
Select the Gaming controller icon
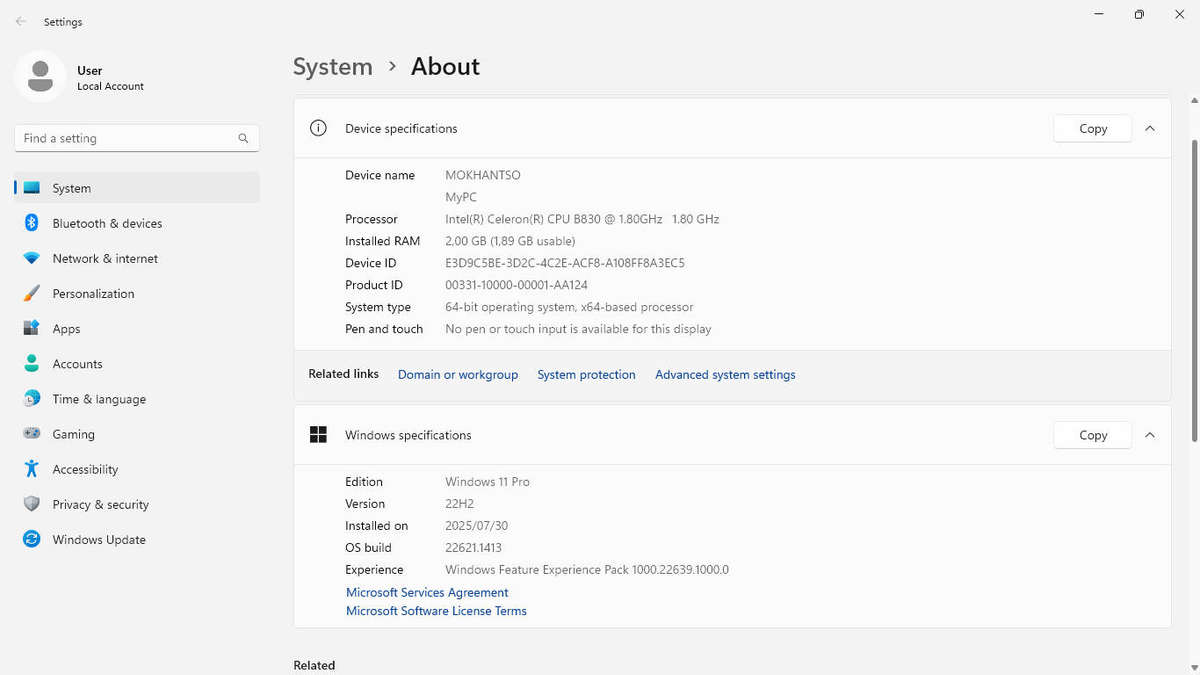coord(32,434)
